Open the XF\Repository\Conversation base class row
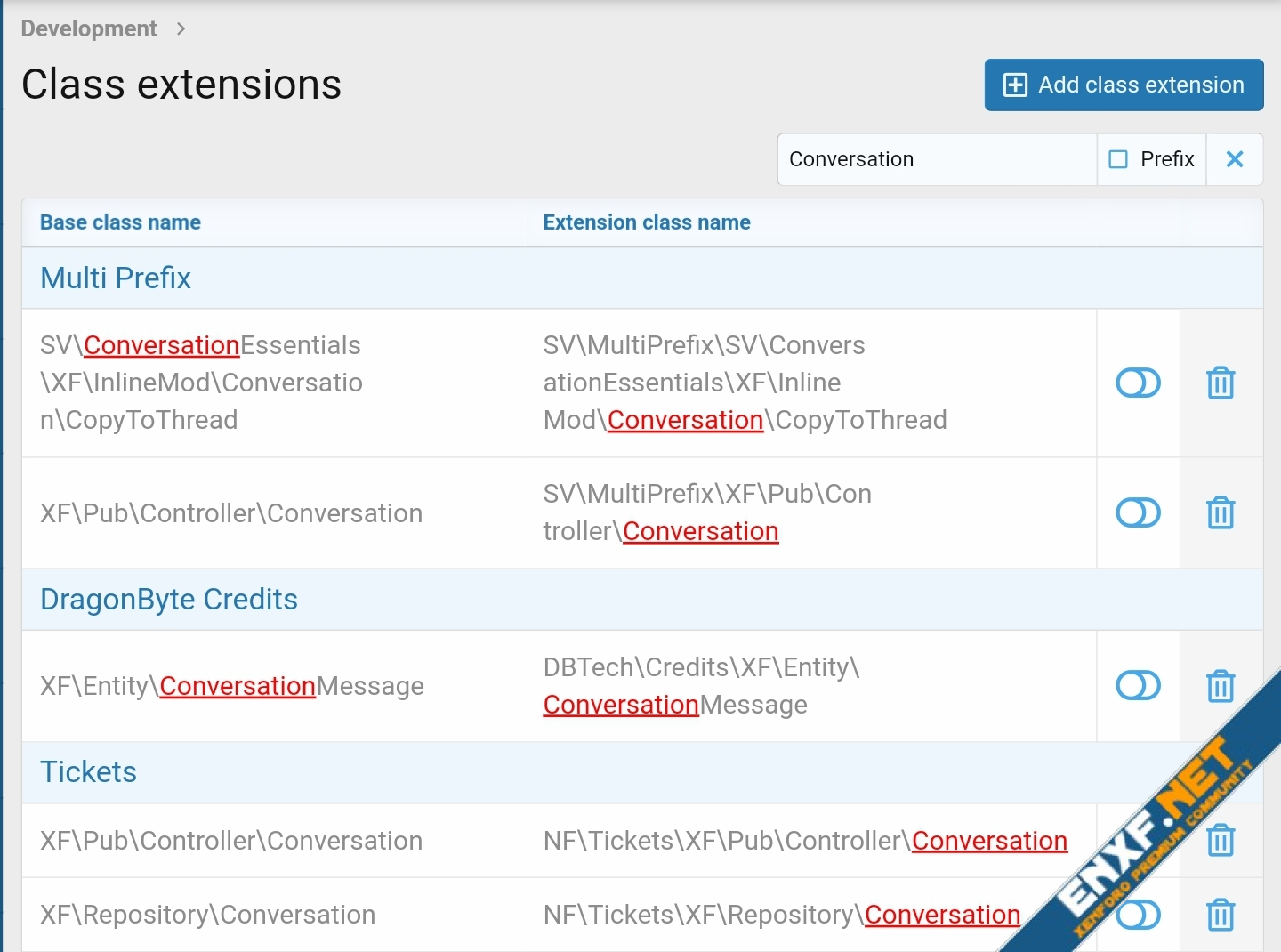Image resolution: width=1281 pixels, height=952 pixels. pos(208,915)
